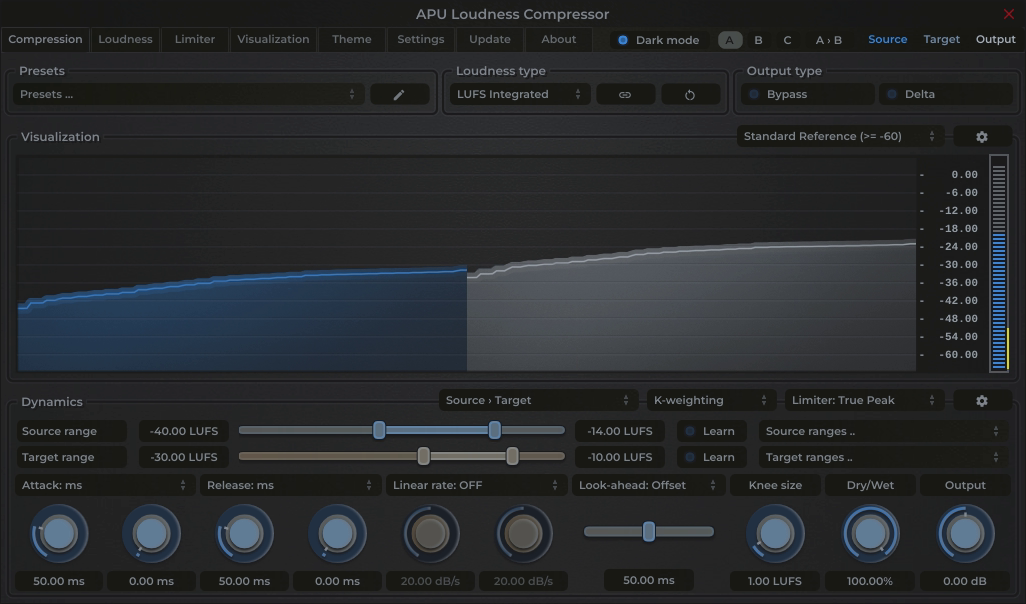Open the Linear rate: OFF dropdown
The image size is (1026, 604).
476,486
